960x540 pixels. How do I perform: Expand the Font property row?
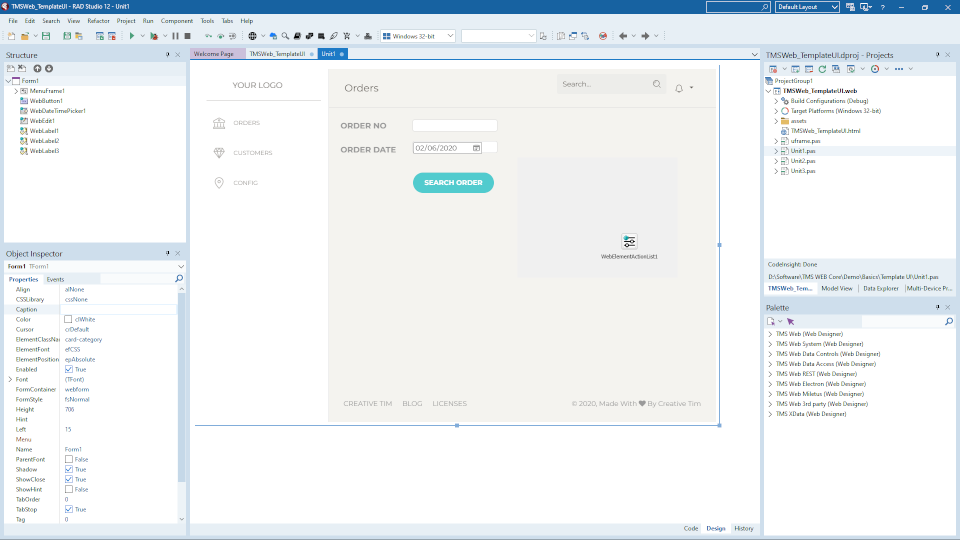[x=10, y=380]
